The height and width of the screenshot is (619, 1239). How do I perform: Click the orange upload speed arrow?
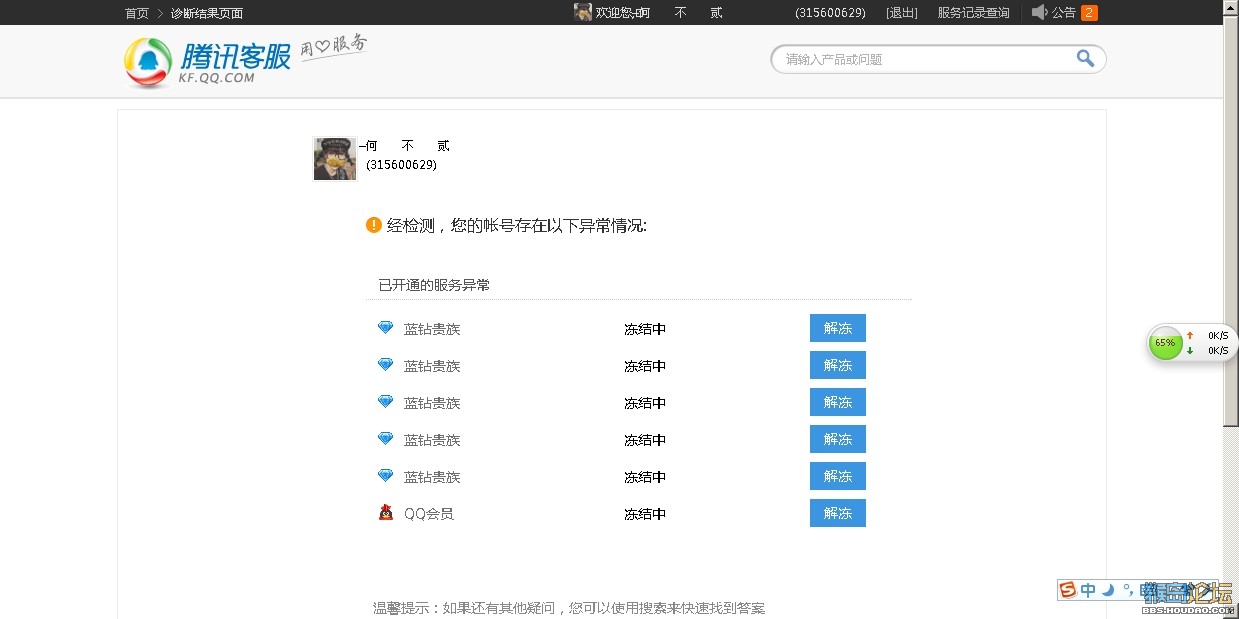click(1190, 335)
